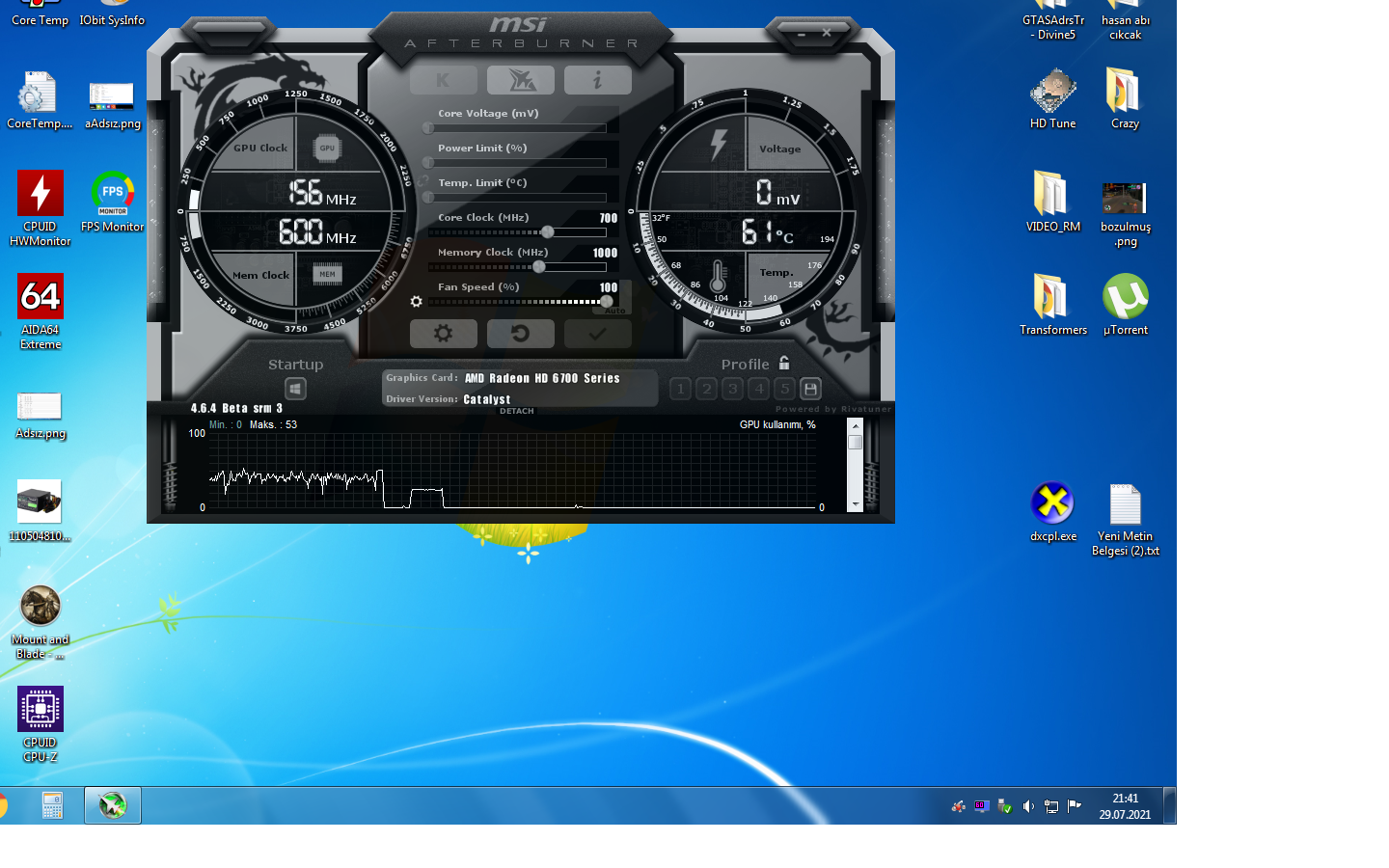Viewport: 1389px width, 868px height.
Task: Select the IObit SysInfo desktop icon
Action: click(x=112, y=14)
